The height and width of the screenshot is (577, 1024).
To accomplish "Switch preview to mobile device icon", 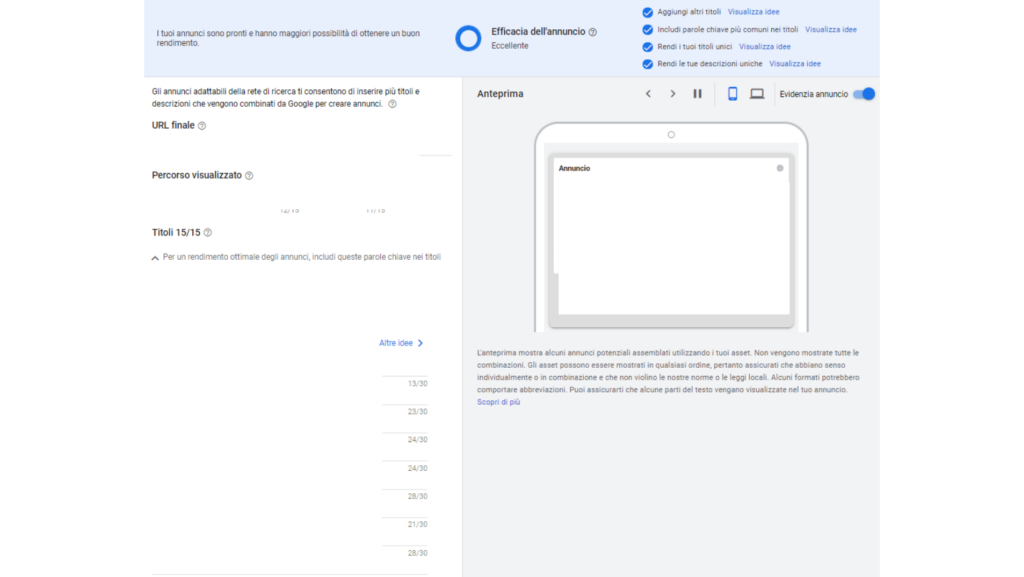I will [733, 94].
